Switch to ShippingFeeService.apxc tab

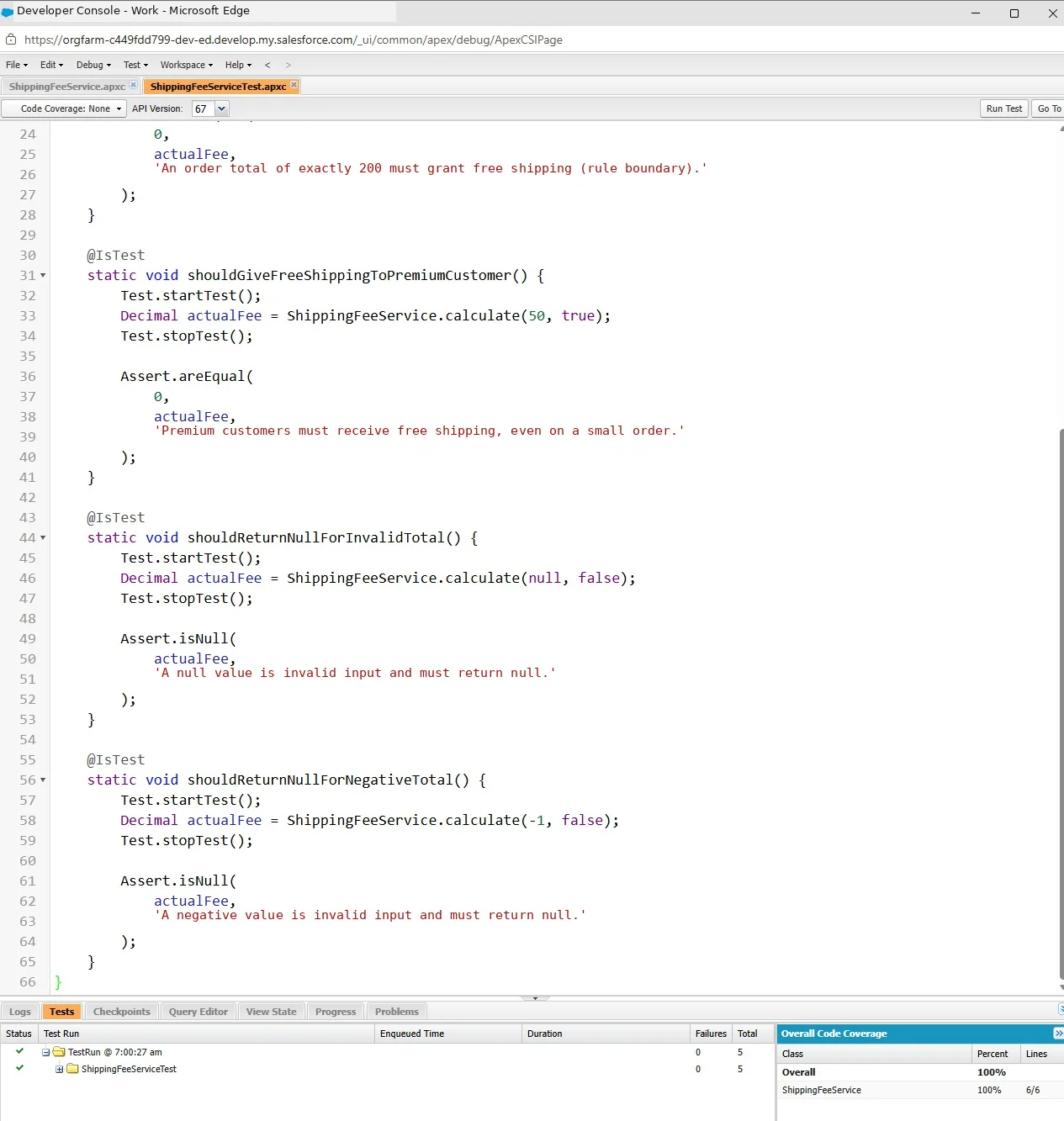point(67,87)
